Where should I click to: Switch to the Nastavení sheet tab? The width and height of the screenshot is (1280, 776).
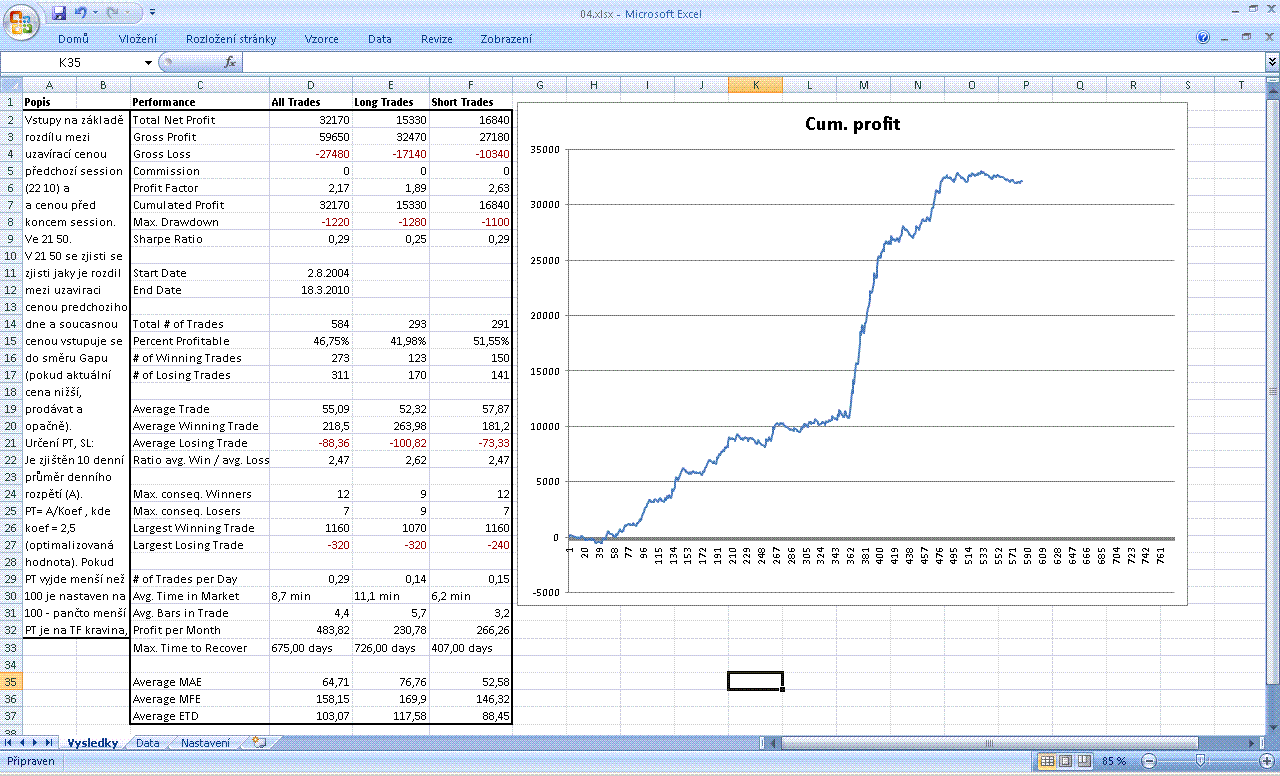(x=205, y=743)
